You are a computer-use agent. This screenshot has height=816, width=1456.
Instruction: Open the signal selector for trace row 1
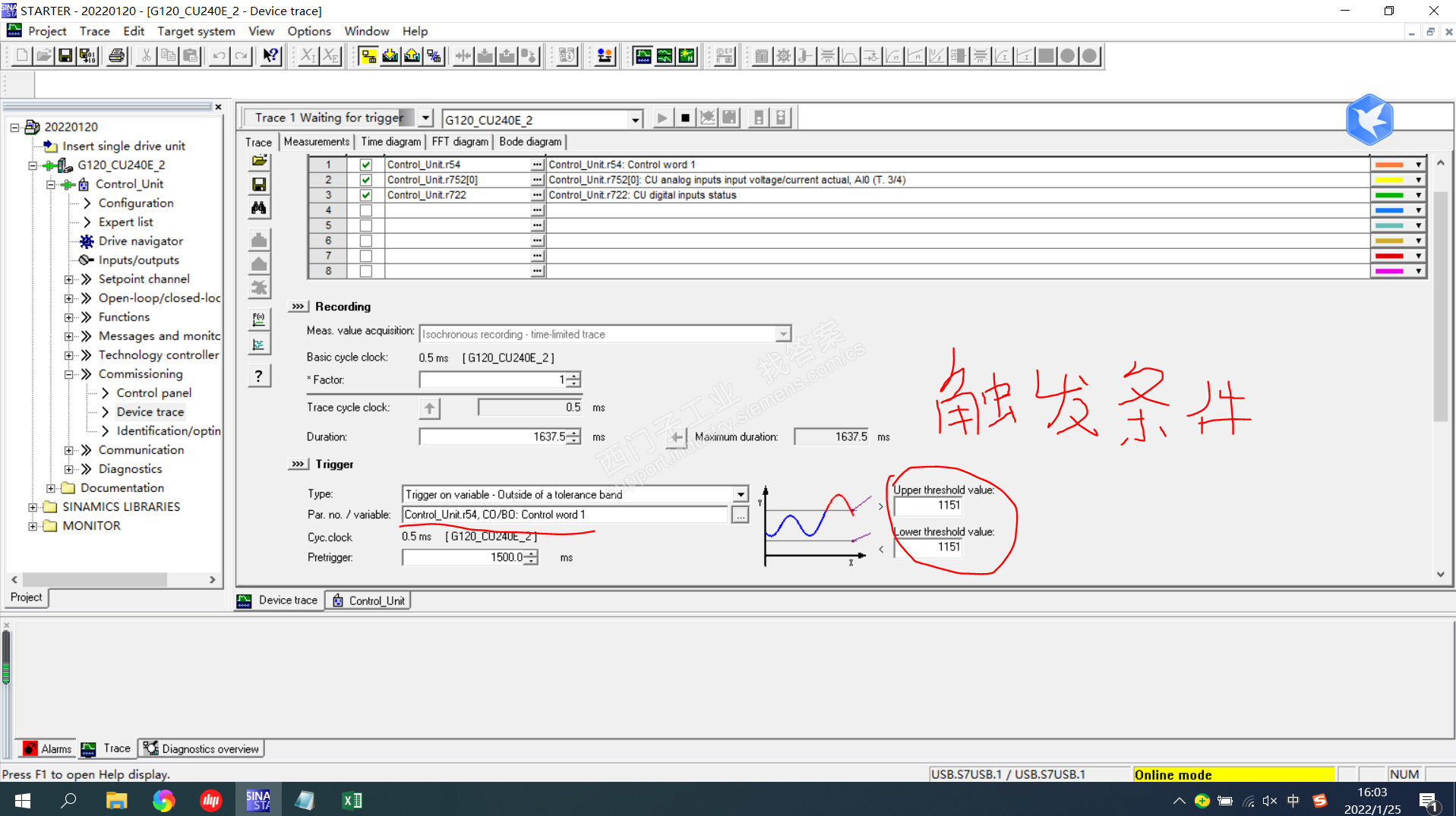pos(537,165)
